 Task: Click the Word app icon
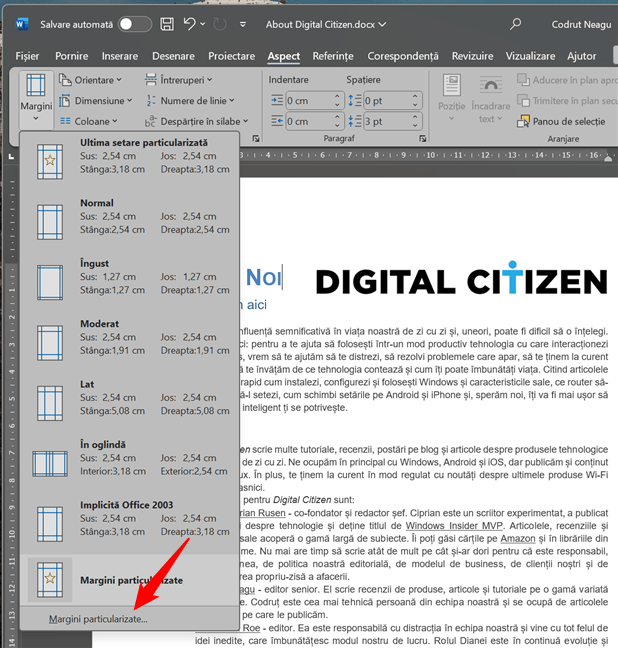point(21,24)
